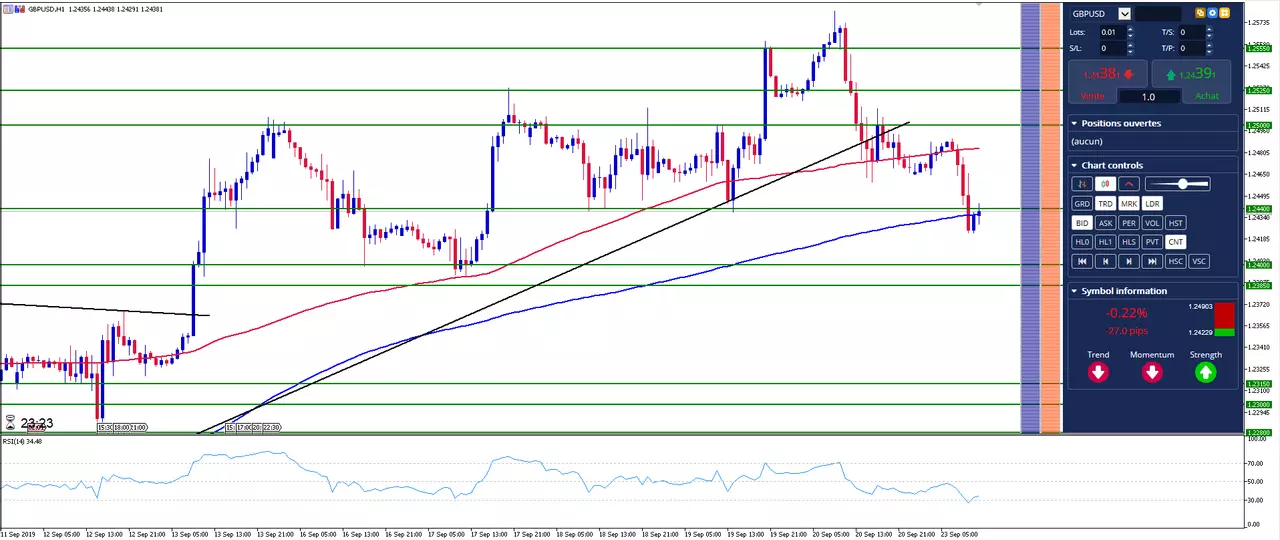Click the Momentum down arrow indicator
1280x540 pixels.
point(1152,372)
